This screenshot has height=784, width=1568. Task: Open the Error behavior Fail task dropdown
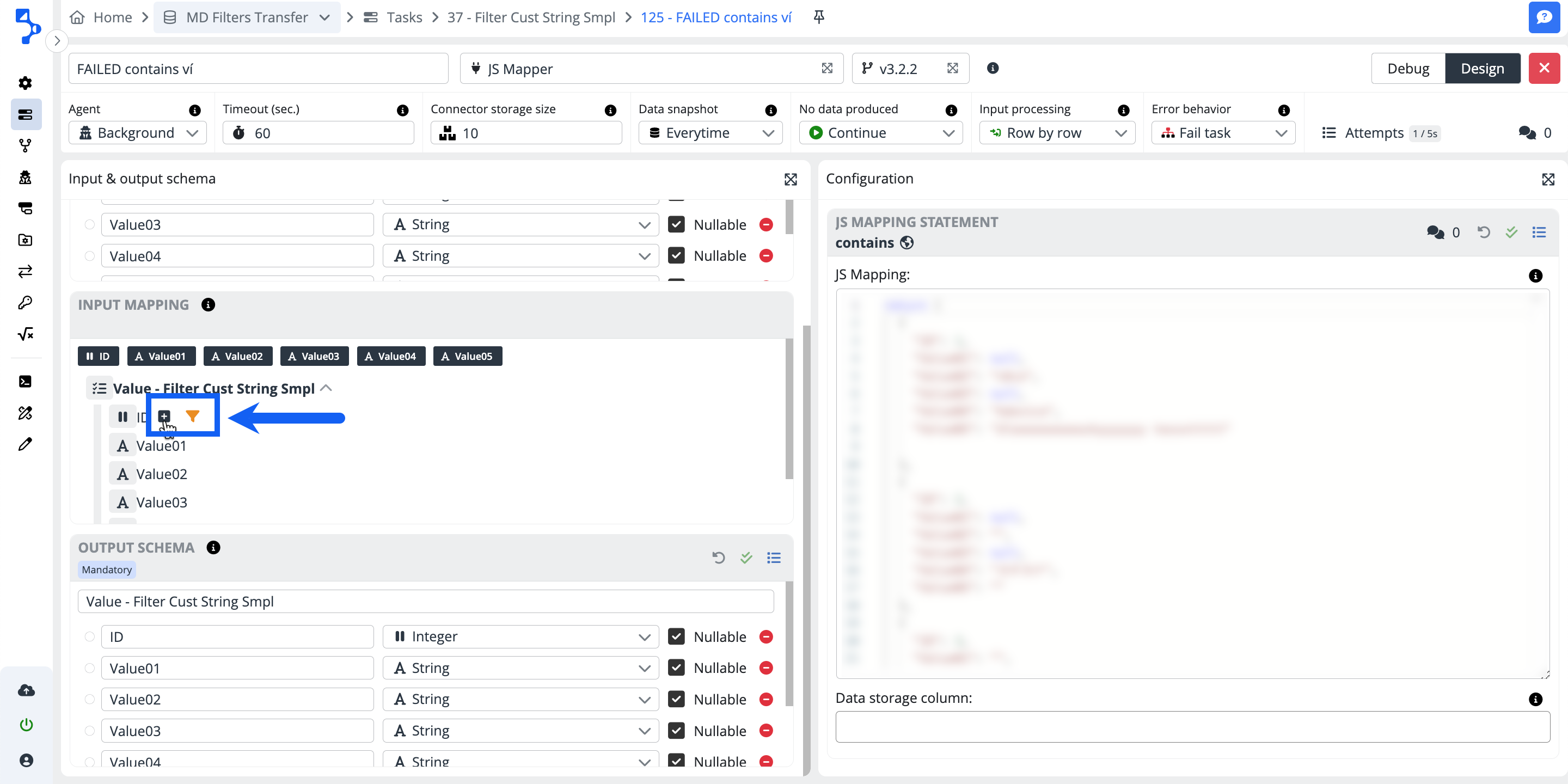pyautogui.click(x=1223, y=133)
